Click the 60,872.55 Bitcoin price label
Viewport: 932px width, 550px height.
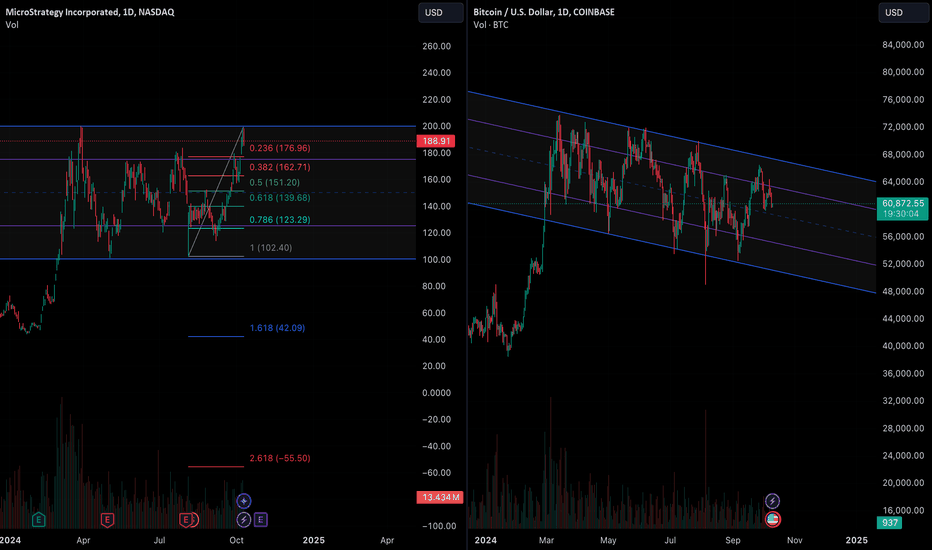point(904,203)
